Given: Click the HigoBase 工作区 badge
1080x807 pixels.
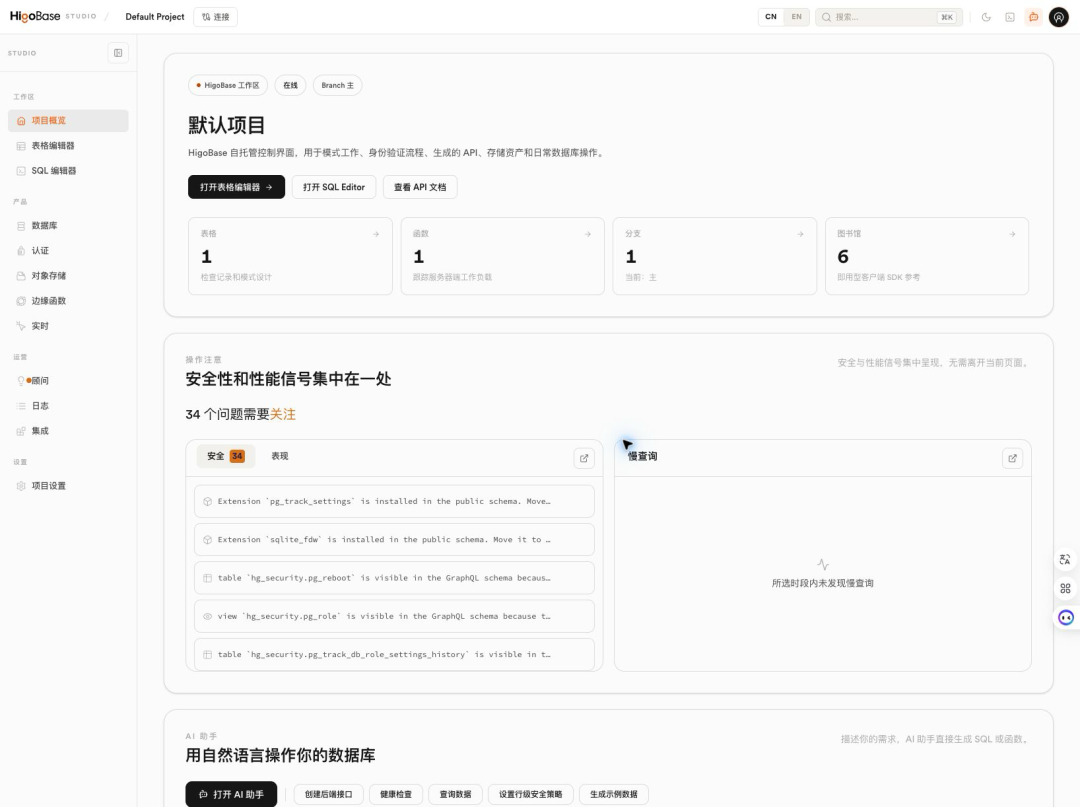Looking at the screenshot, I should (x=228, y=85).
